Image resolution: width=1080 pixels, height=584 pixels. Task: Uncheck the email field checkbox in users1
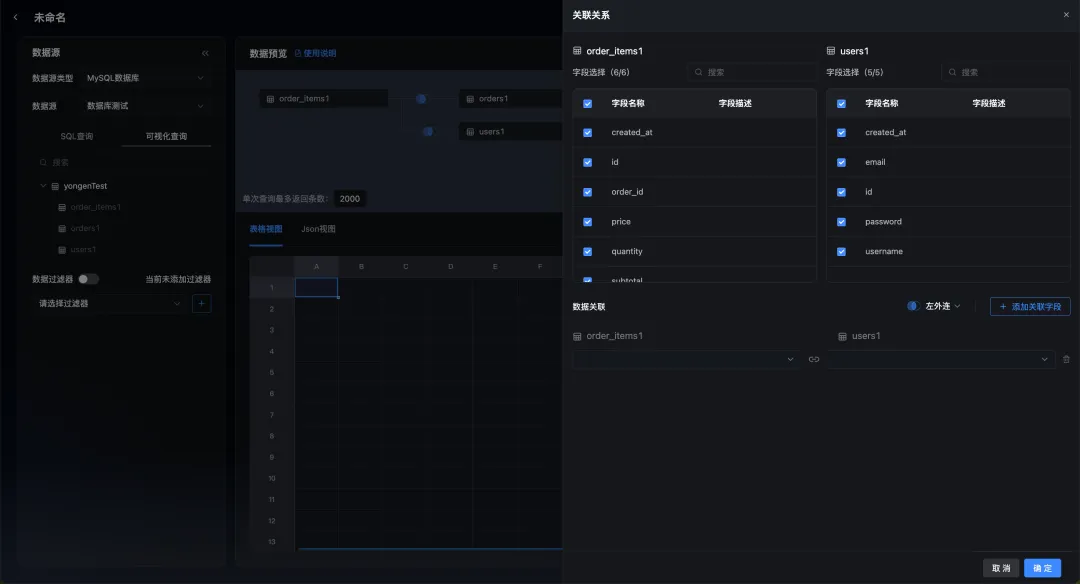tap(841, 162)
